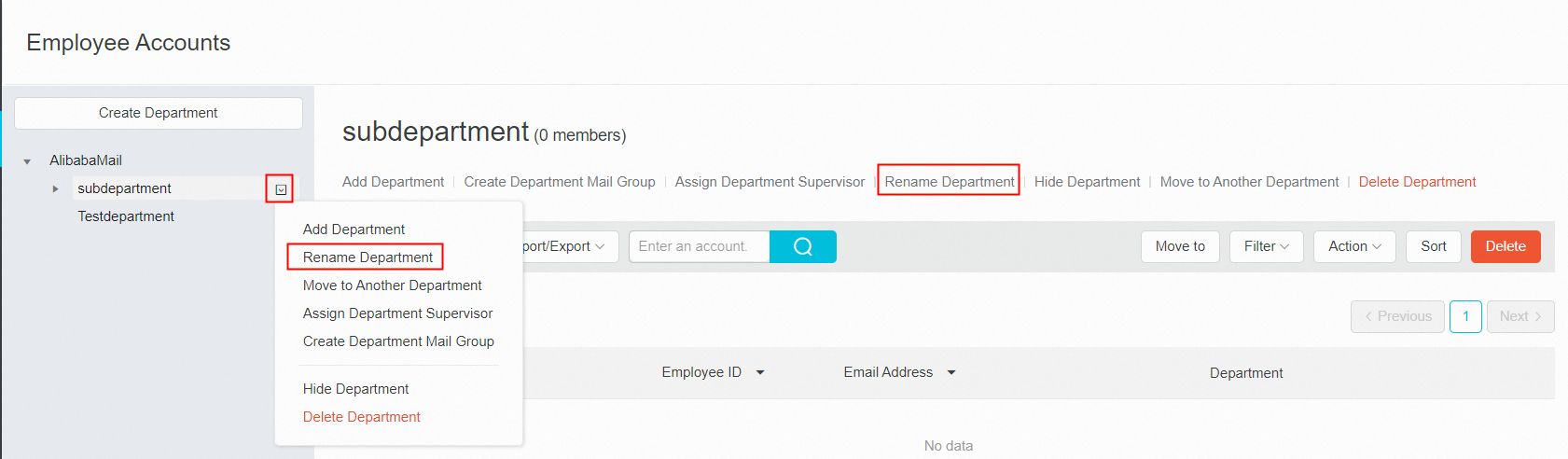Select Assign Department Supervisor in context menu
This screenshot has height=459, width=1568.
tap(397, 313)
